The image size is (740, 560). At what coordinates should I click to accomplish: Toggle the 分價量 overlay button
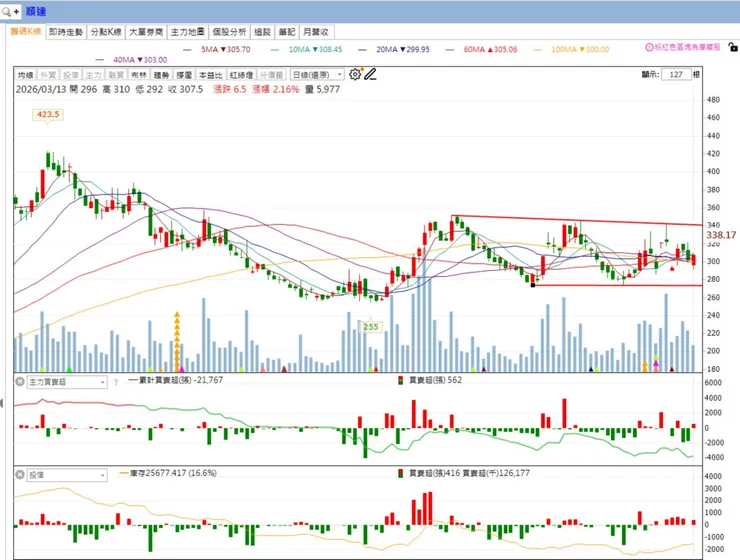271,75
